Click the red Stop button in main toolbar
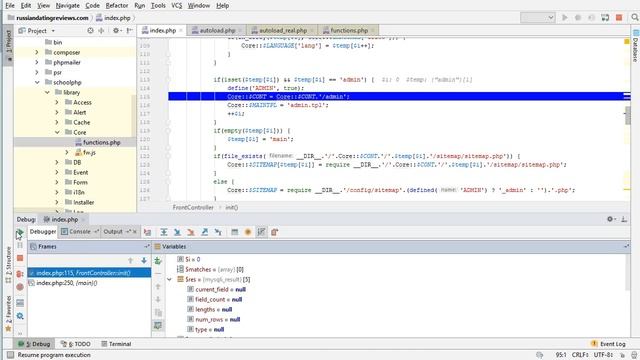 point(619,18)
